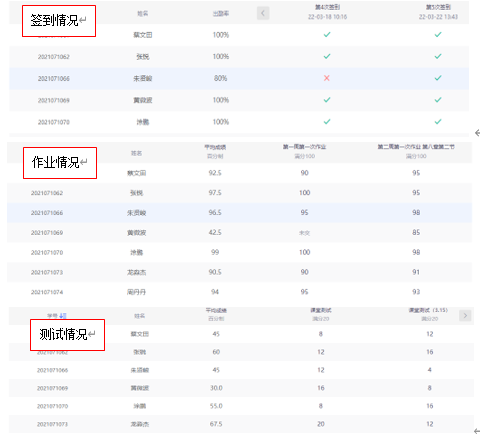Click 22-03-18 checkmark for student 2021071062
This screenshot has height=445, width=480.
327,56
